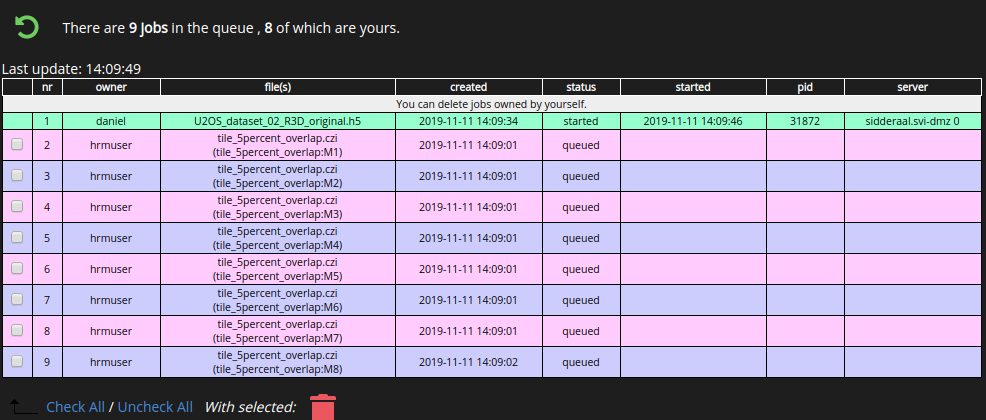
Task: Click the green refresh queue icon
Action: point(27,28)
